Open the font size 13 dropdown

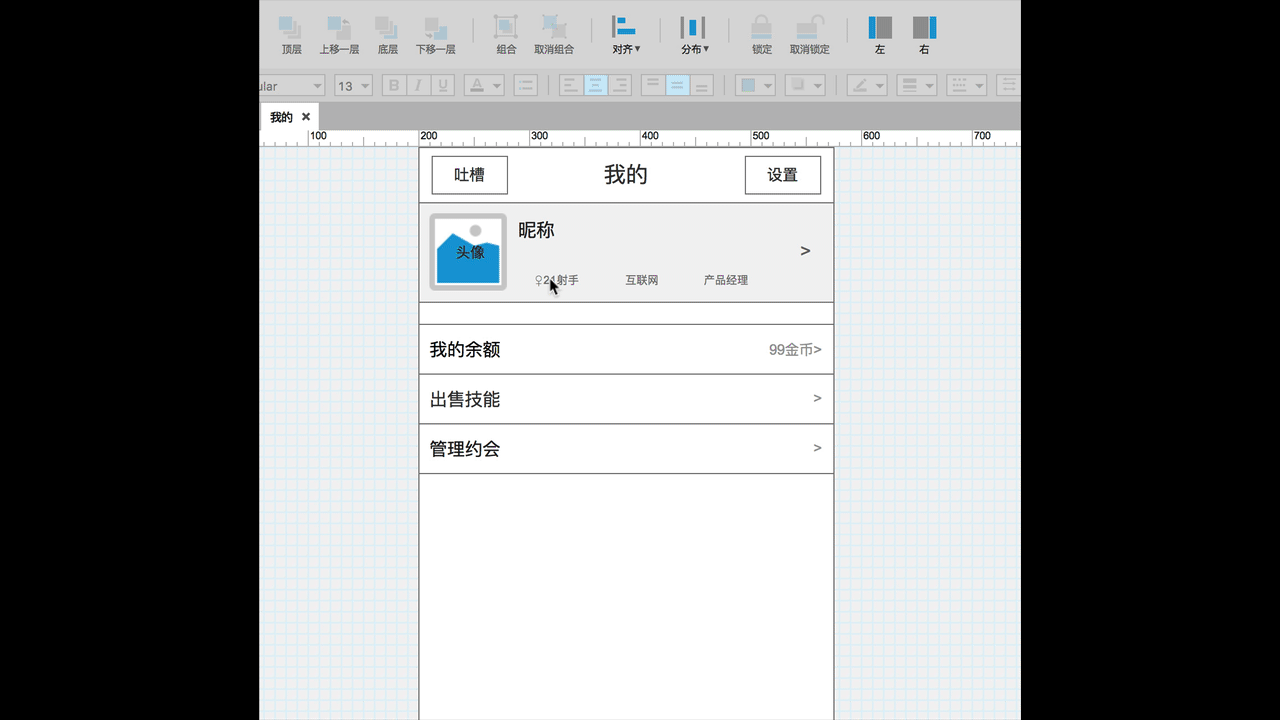[353, 86]
